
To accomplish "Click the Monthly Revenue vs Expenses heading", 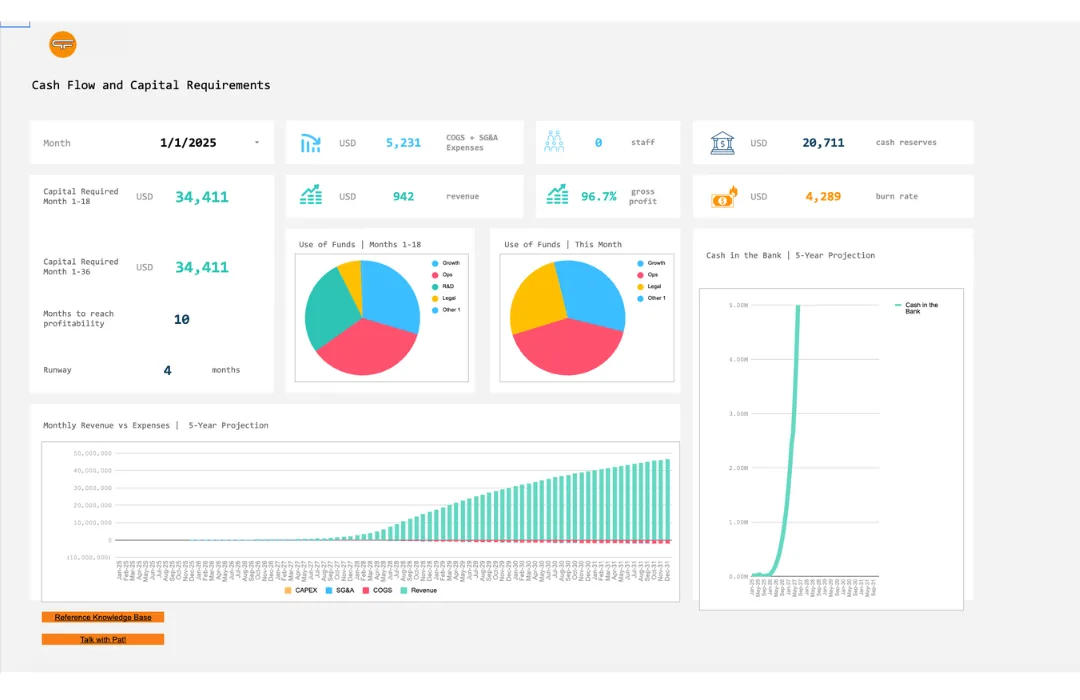I will tap(156, 426).
